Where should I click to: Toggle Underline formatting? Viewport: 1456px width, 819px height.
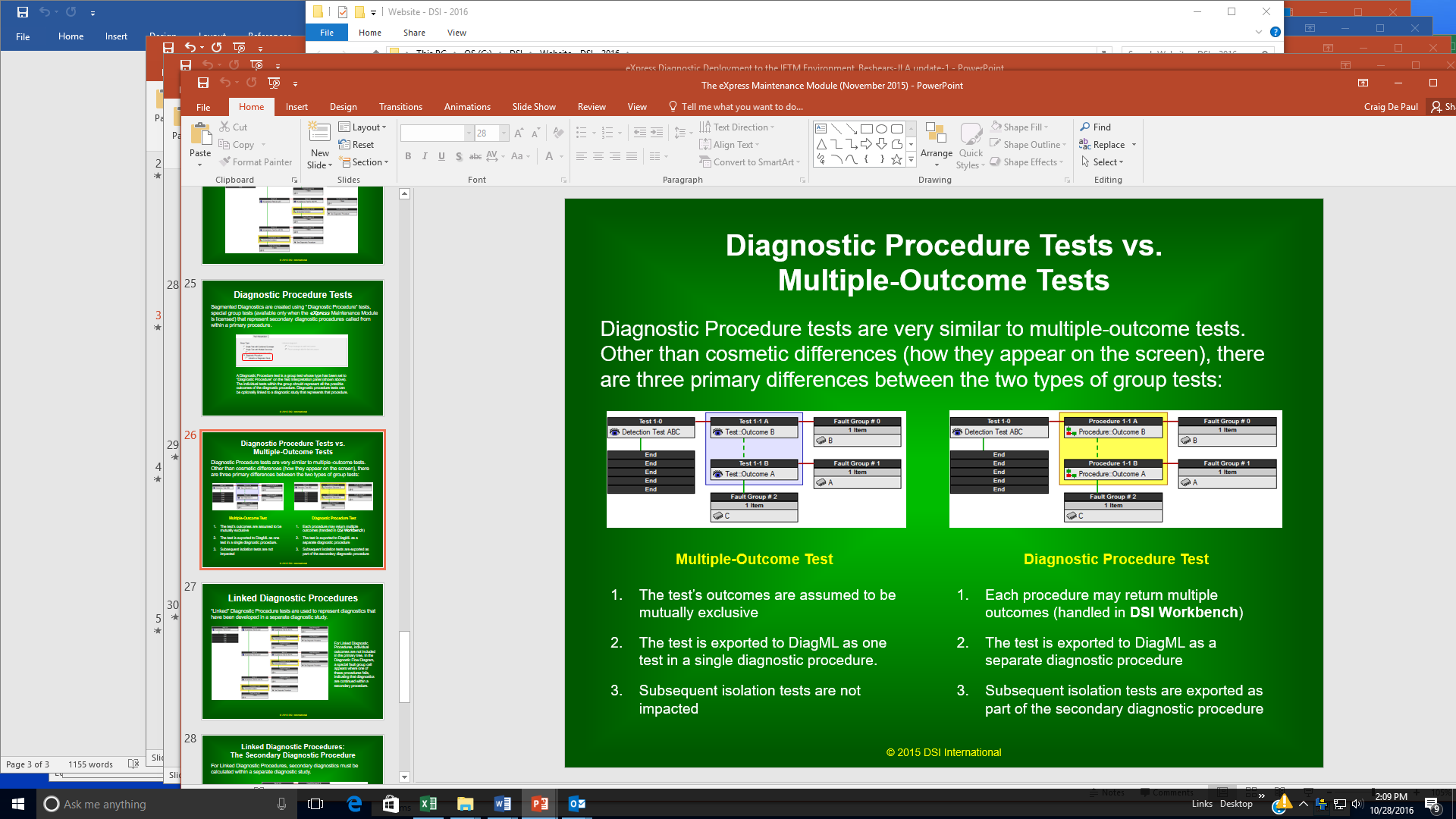click(441, 156)
